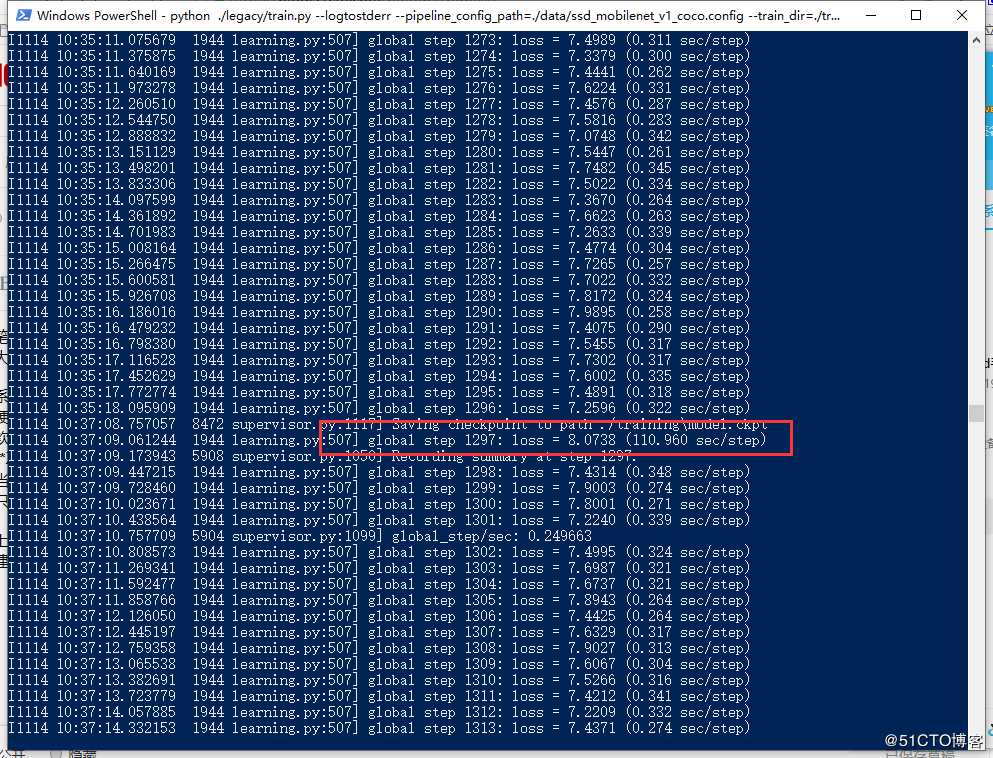Click the log line for global step 1291

tap(379, 327)
